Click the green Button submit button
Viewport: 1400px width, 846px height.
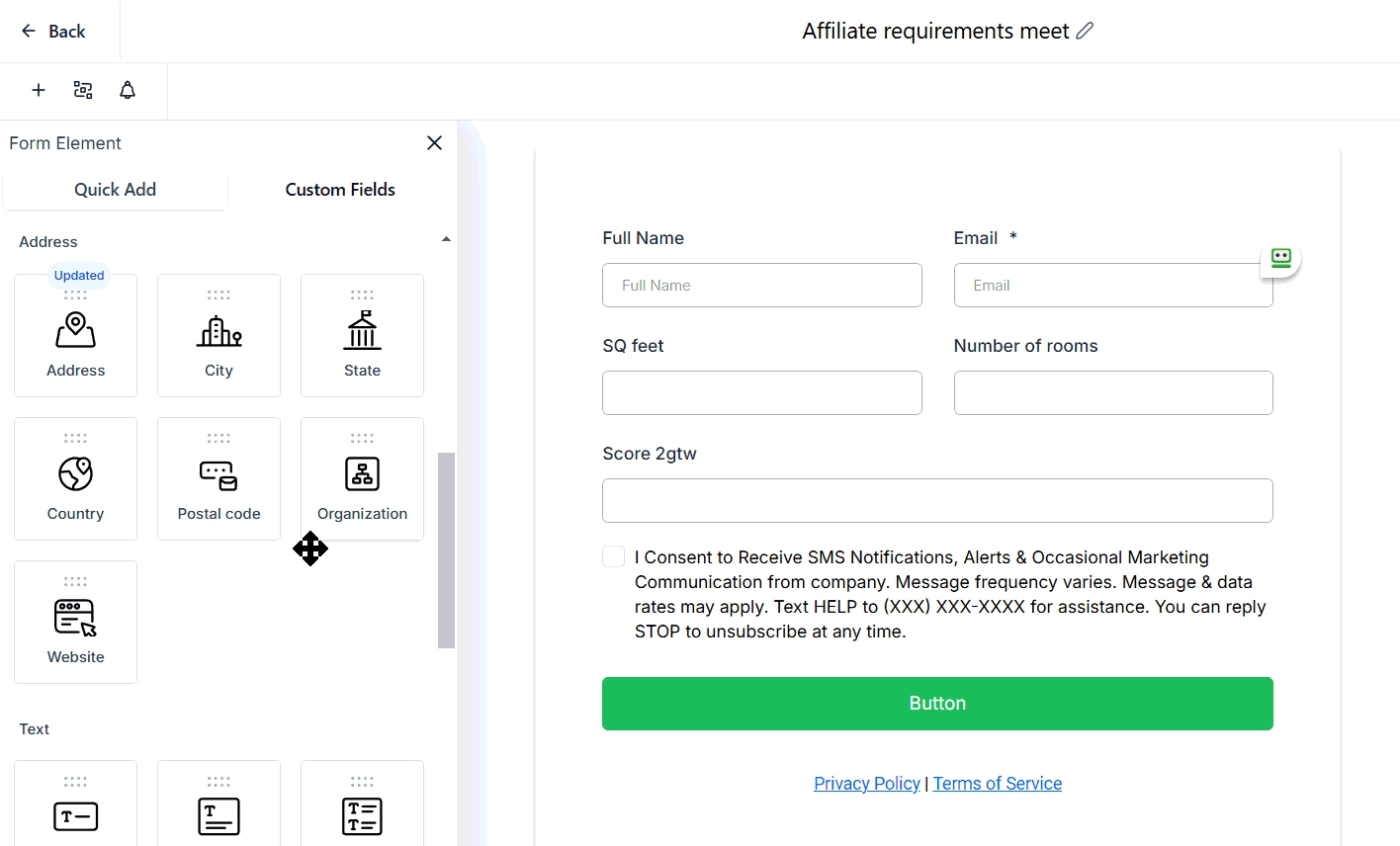coord(936,704)
